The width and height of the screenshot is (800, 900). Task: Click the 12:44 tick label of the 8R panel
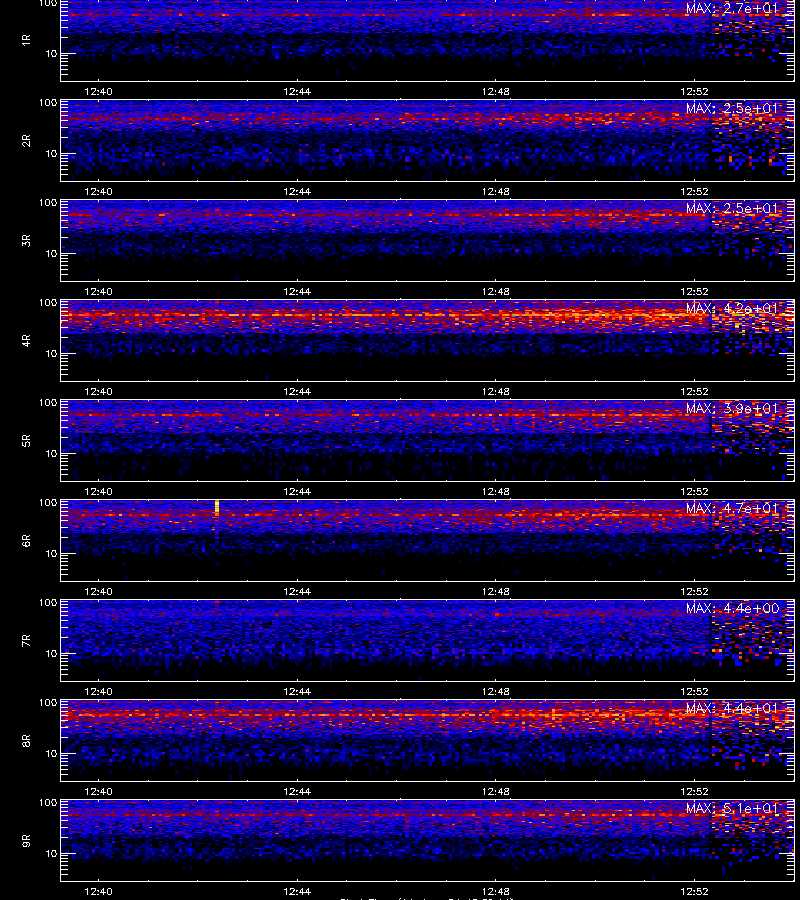click(x=297, y=792)
